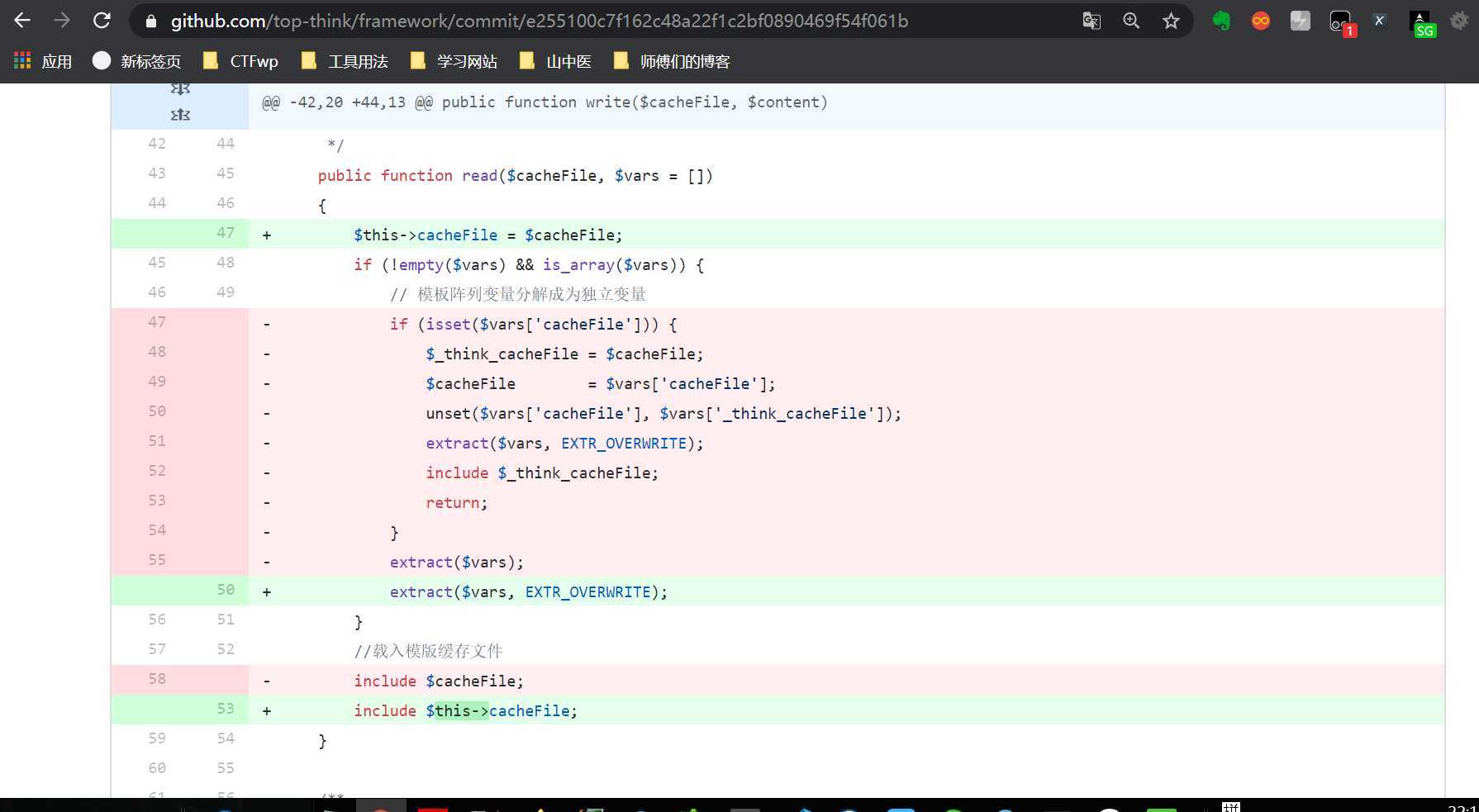Select new line number 53
The height and width of the screenshot is (812, 1479).
226,709
